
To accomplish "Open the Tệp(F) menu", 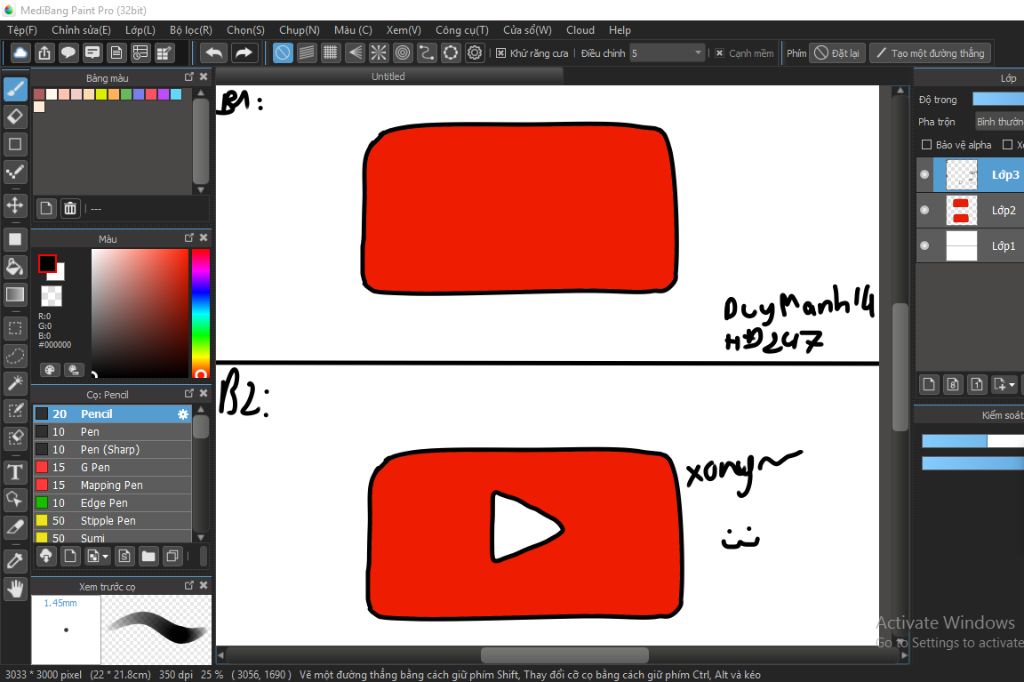I will tap(22, 30).
